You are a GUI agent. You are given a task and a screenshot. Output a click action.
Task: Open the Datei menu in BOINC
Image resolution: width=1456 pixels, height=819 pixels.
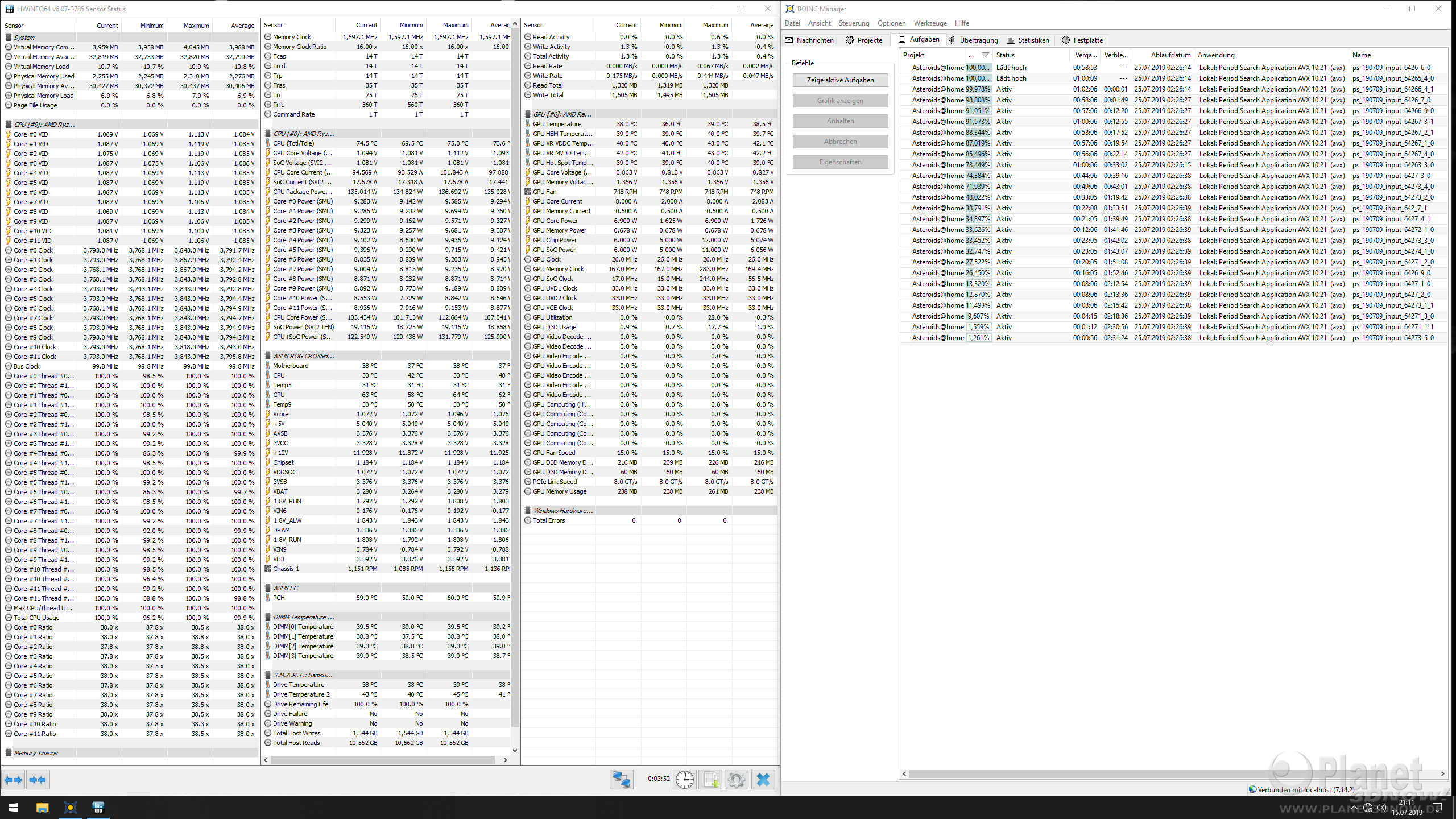[792, 23]
